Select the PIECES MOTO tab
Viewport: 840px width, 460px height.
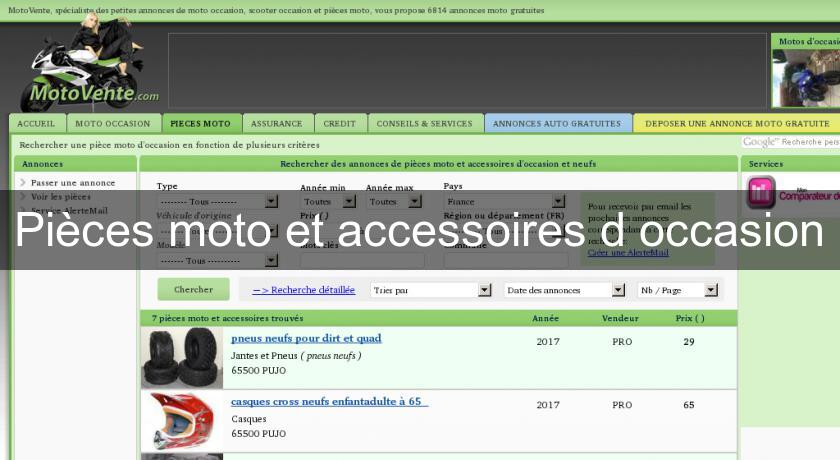pyautogui.click(x=201, y=124)
